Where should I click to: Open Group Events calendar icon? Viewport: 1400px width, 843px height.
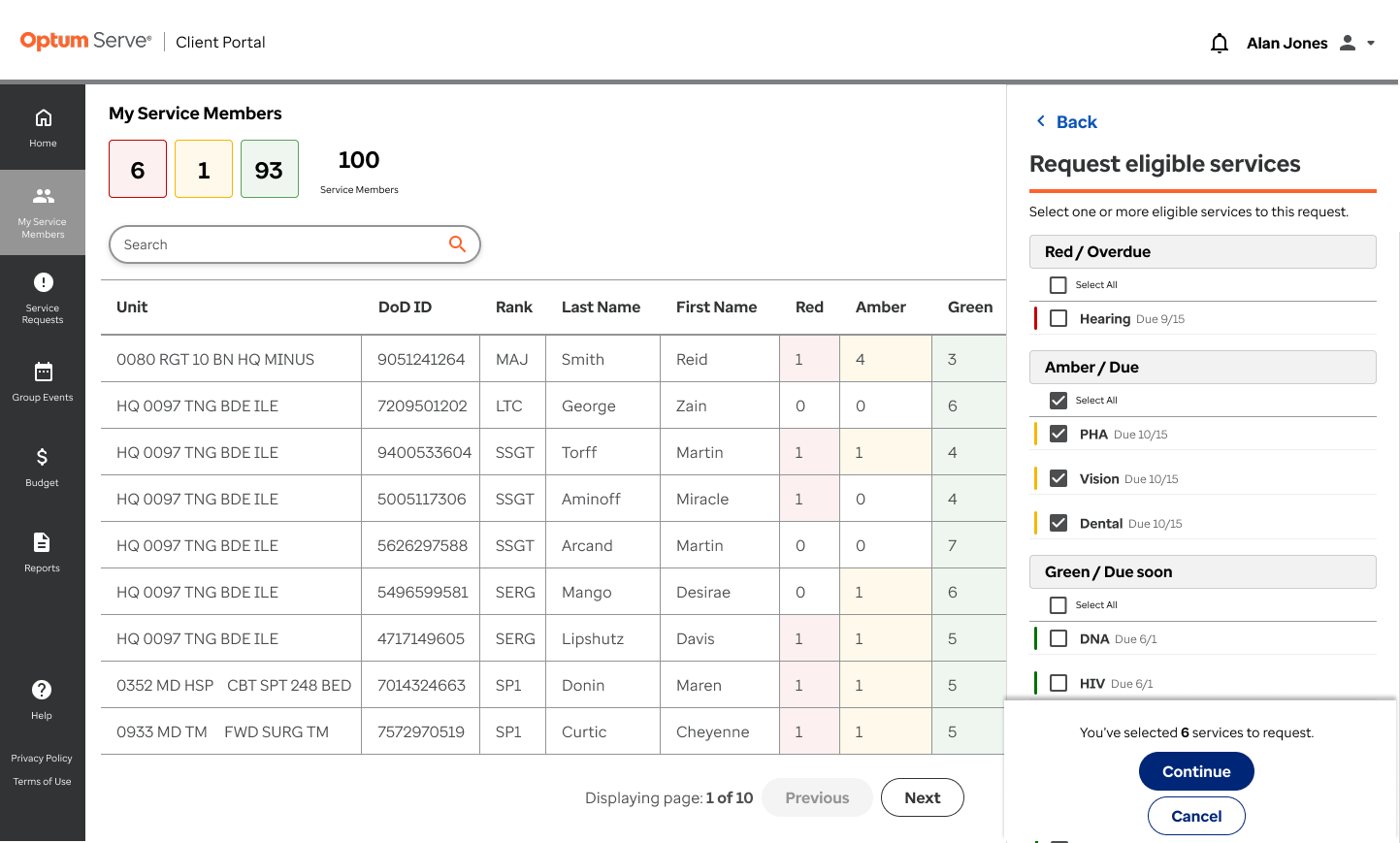click(x=43, y=372)
